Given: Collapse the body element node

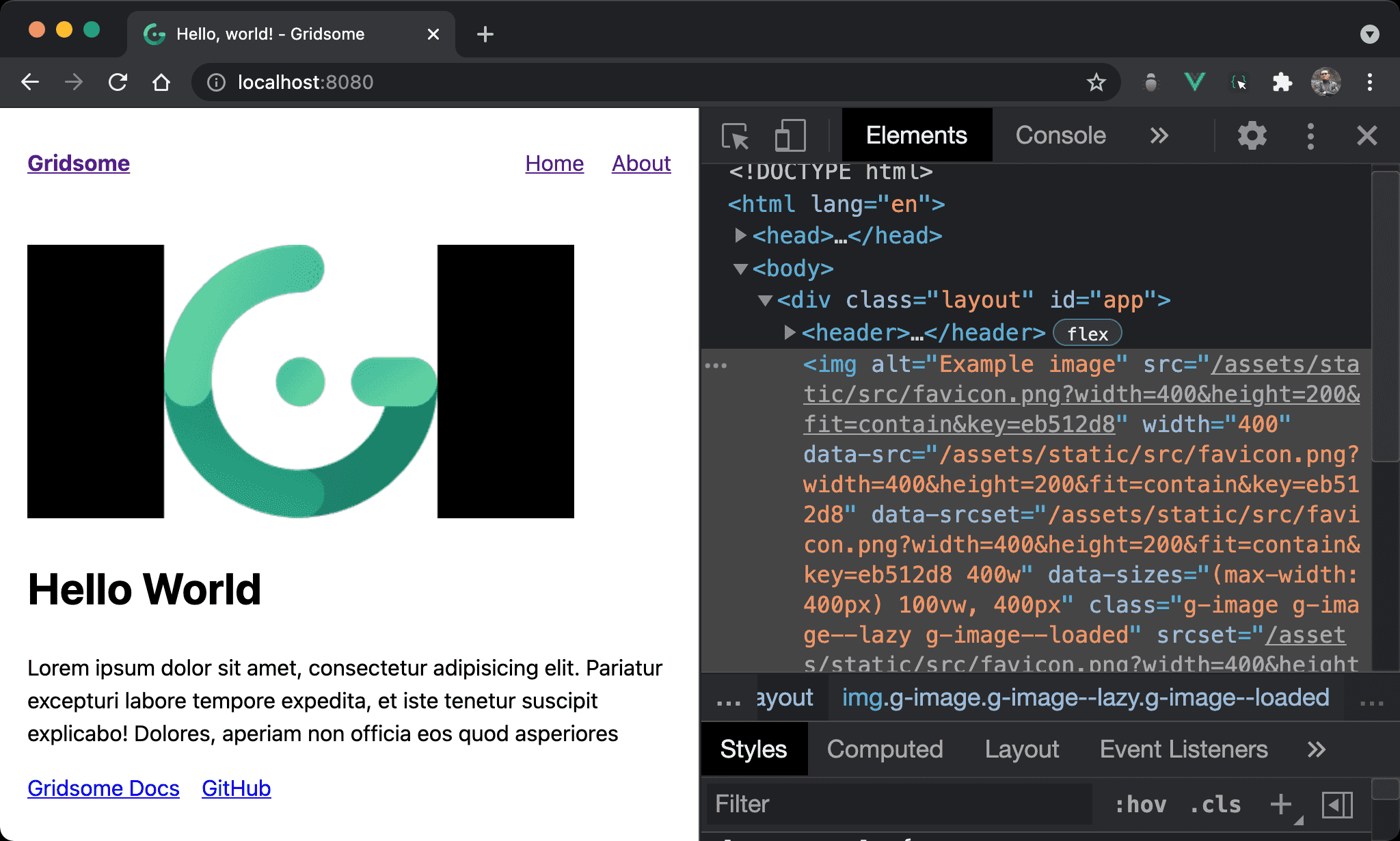Looking at the screenshot, I should click(740, 269).
